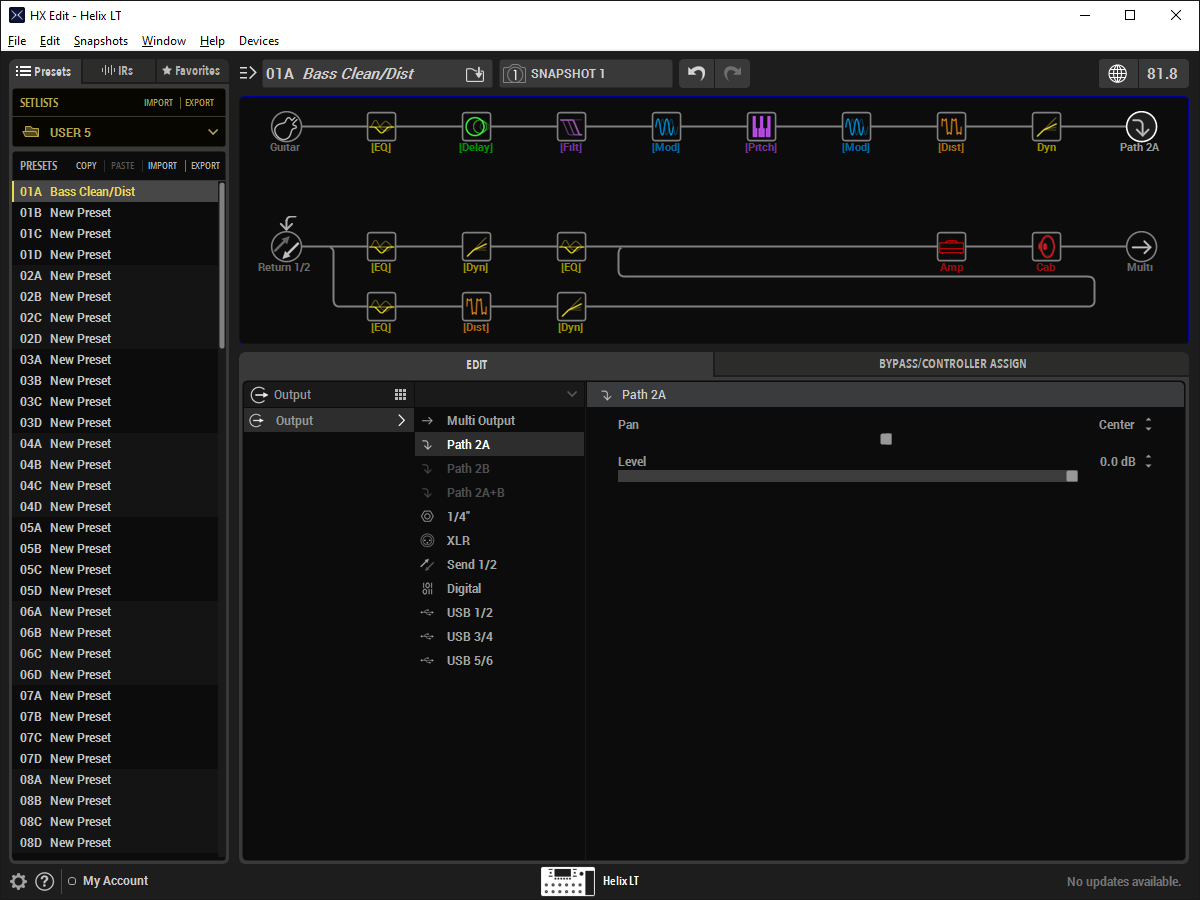Select preset 02A New Preset
1200x900 pixels.
[x=115, y=276]
